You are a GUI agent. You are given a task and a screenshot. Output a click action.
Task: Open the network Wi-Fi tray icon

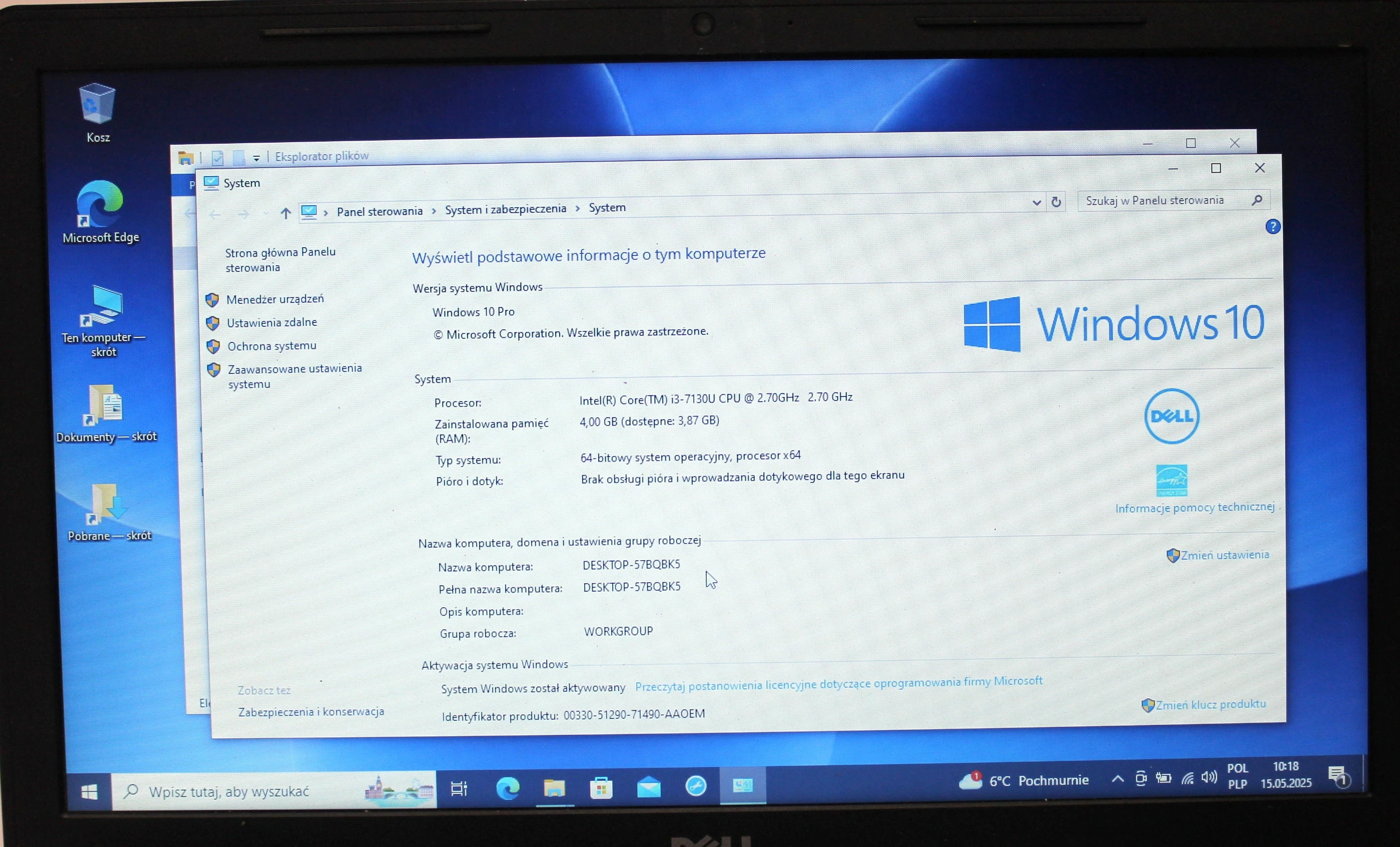coord(1187,778)
